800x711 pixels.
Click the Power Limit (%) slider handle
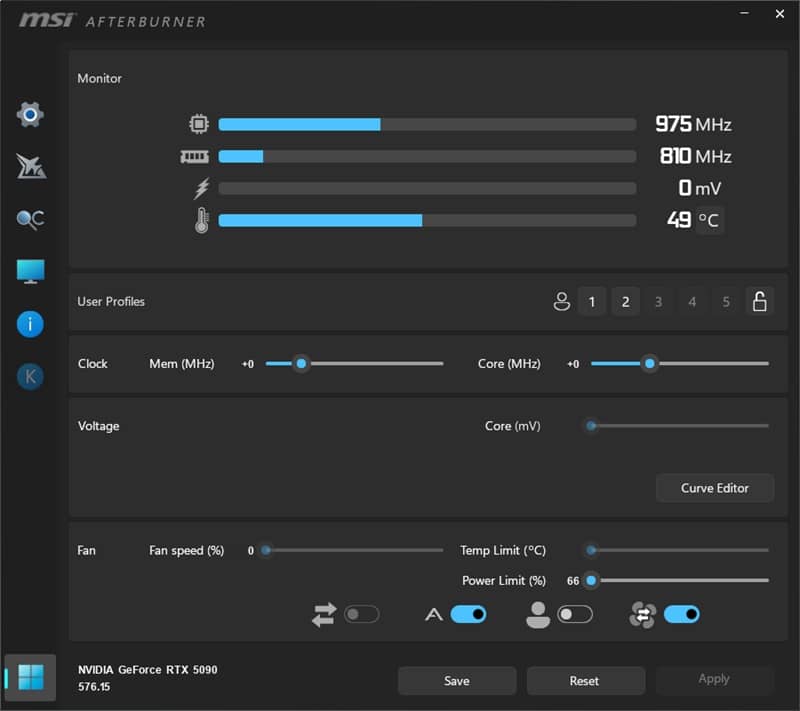click(x=591, y=580)
